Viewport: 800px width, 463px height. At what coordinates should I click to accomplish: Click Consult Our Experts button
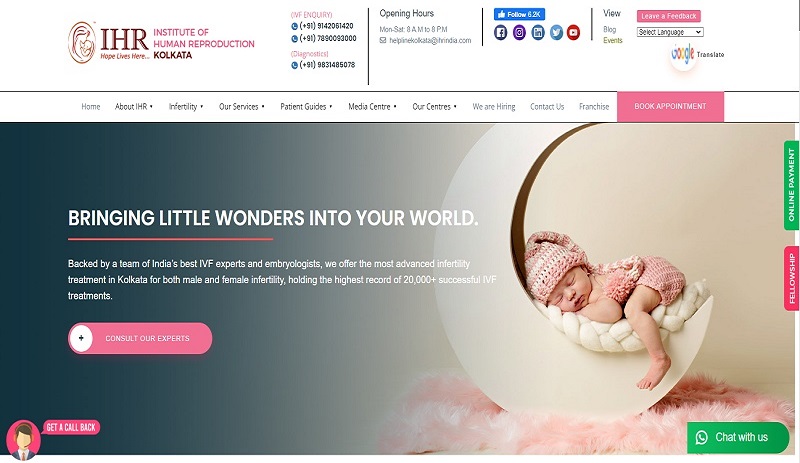[x=140, y=338]
